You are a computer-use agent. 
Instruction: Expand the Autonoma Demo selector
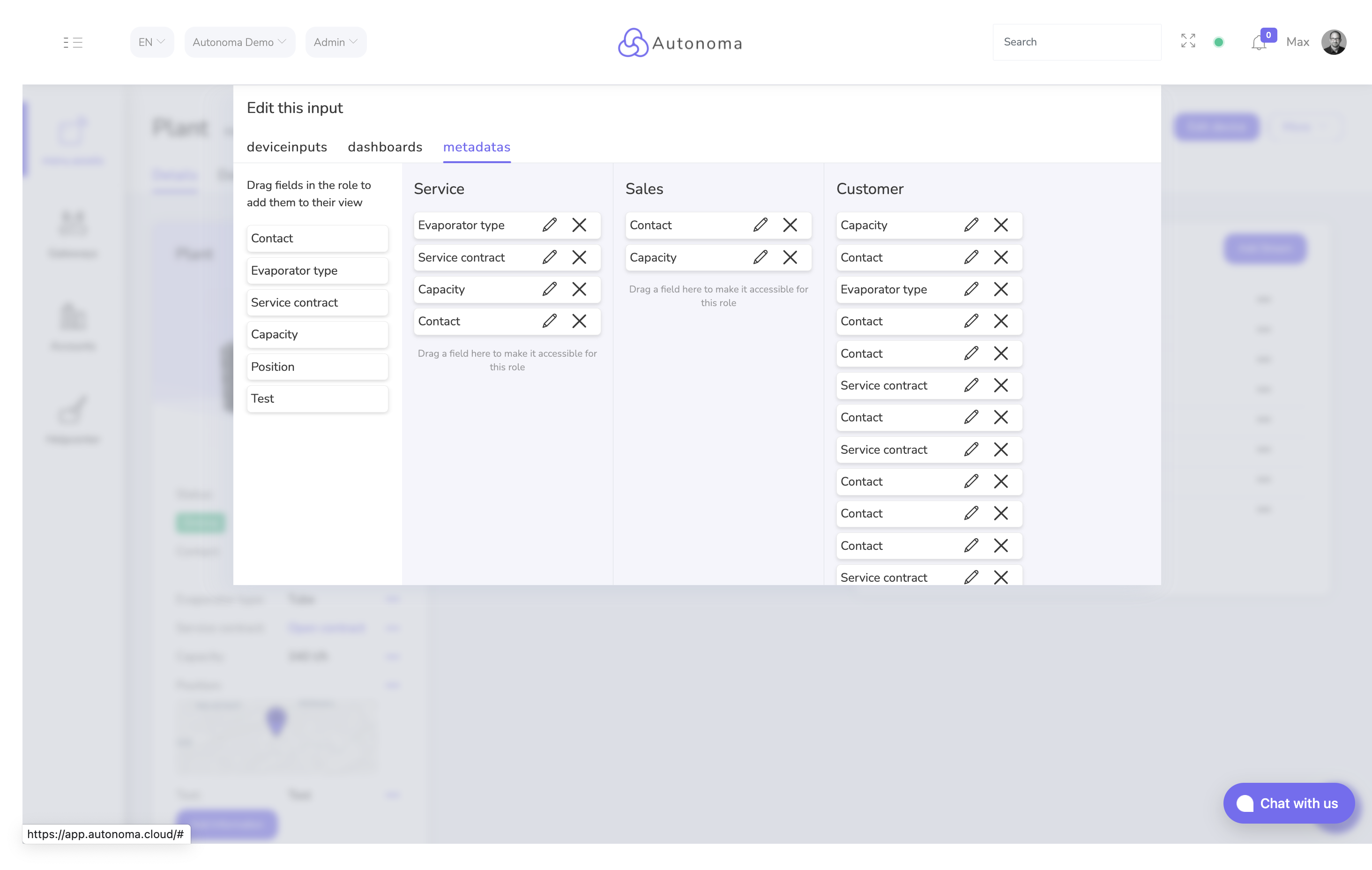pyautogui.click(x=240, y=42)
